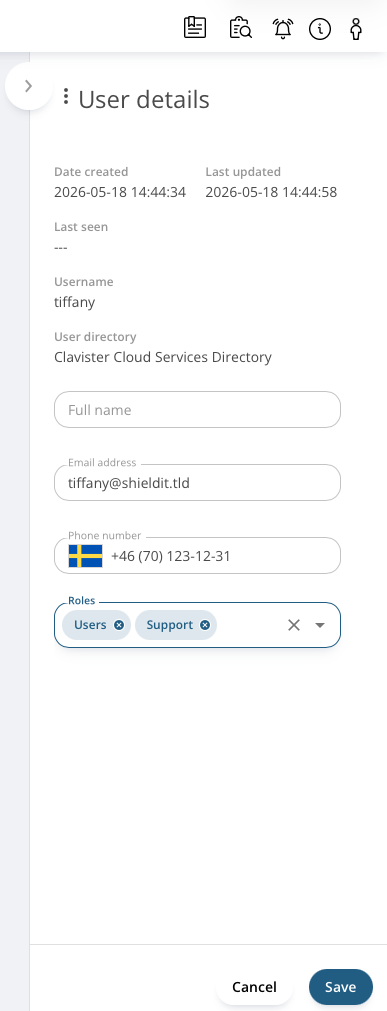Click the User details heading
The height and width of the screenshot is (1011, 387).
144,100
